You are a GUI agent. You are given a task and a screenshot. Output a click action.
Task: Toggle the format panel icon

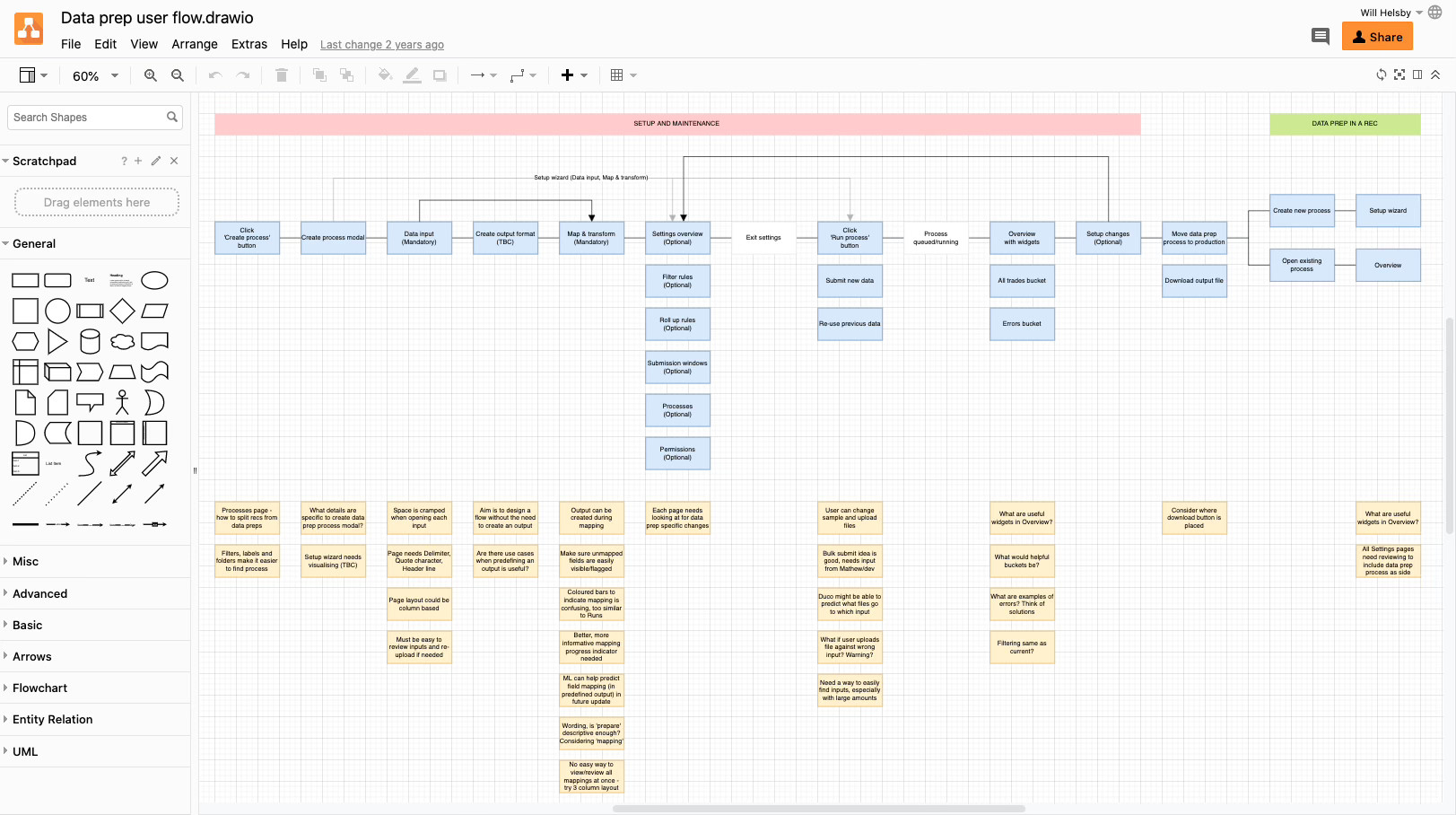click(x=1417, y=74)
